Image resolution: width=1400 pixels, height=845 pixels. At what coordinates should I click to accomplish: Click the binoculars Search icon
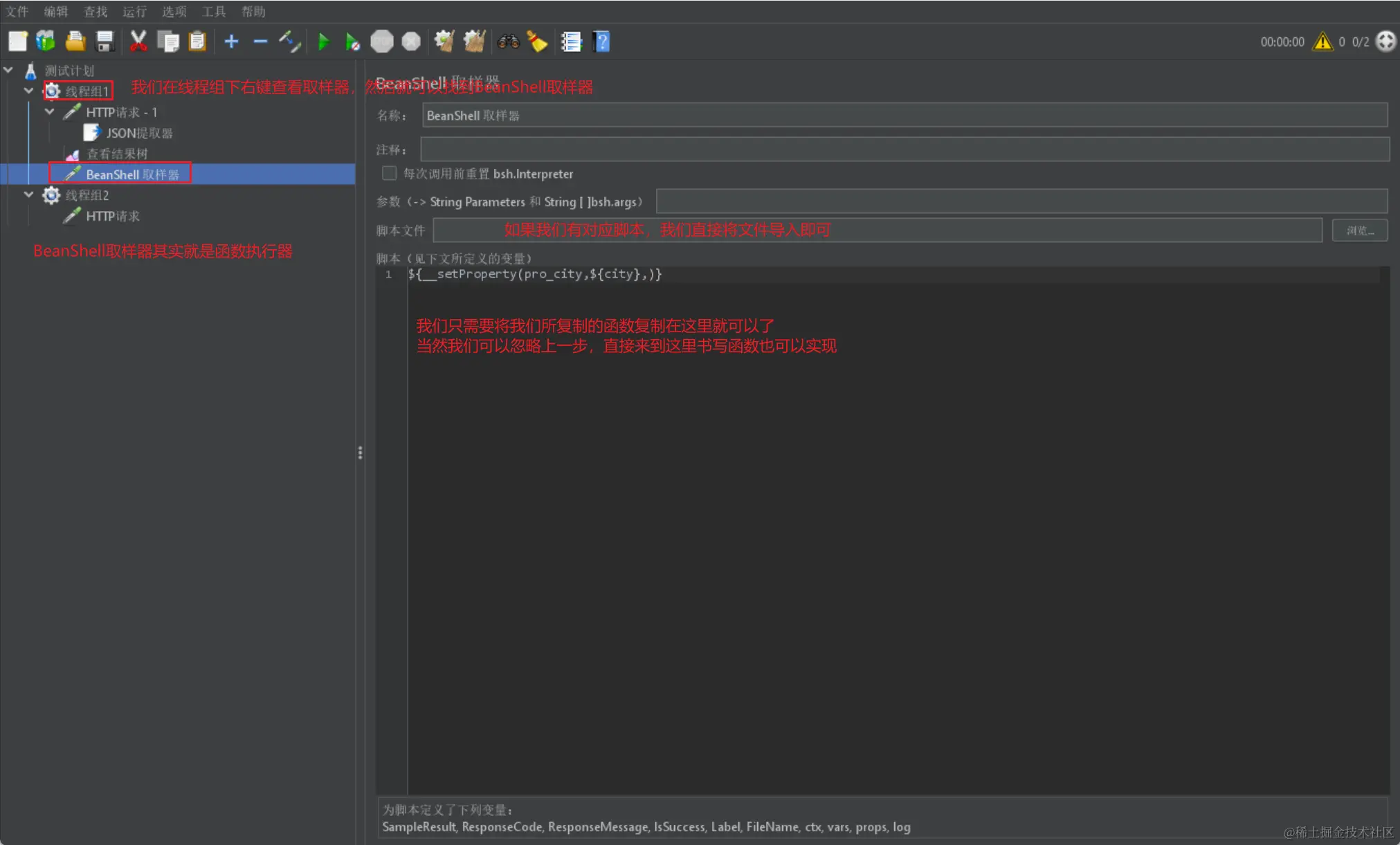[x=508, y=42]
